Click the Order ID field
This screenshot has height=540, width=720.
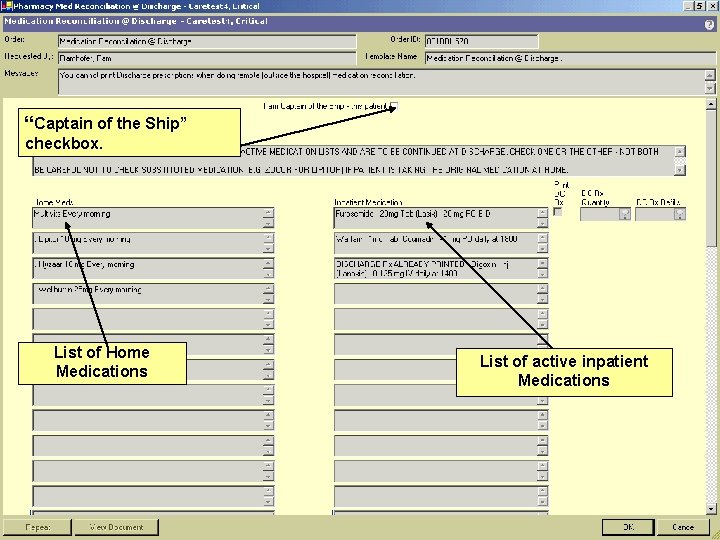481,41
